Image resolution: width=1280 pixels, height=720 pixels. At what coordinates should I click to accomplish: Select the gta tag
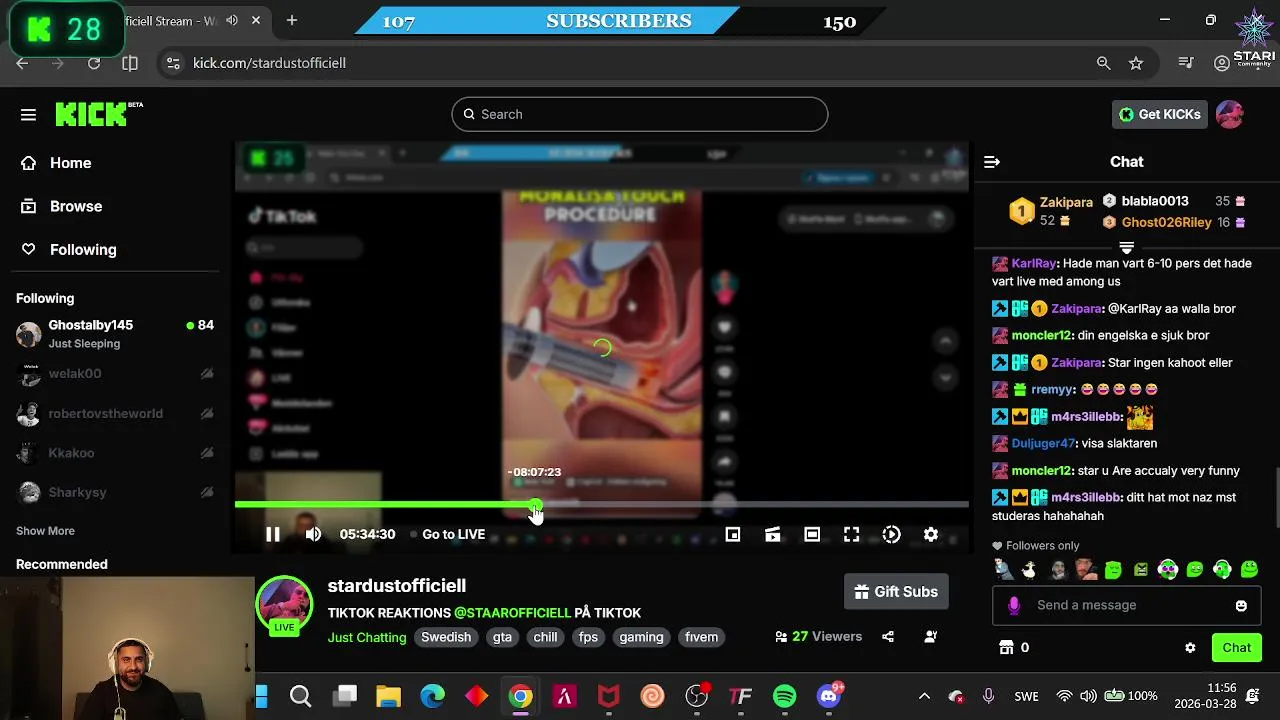pyautogui.click(x=502, y=637)
